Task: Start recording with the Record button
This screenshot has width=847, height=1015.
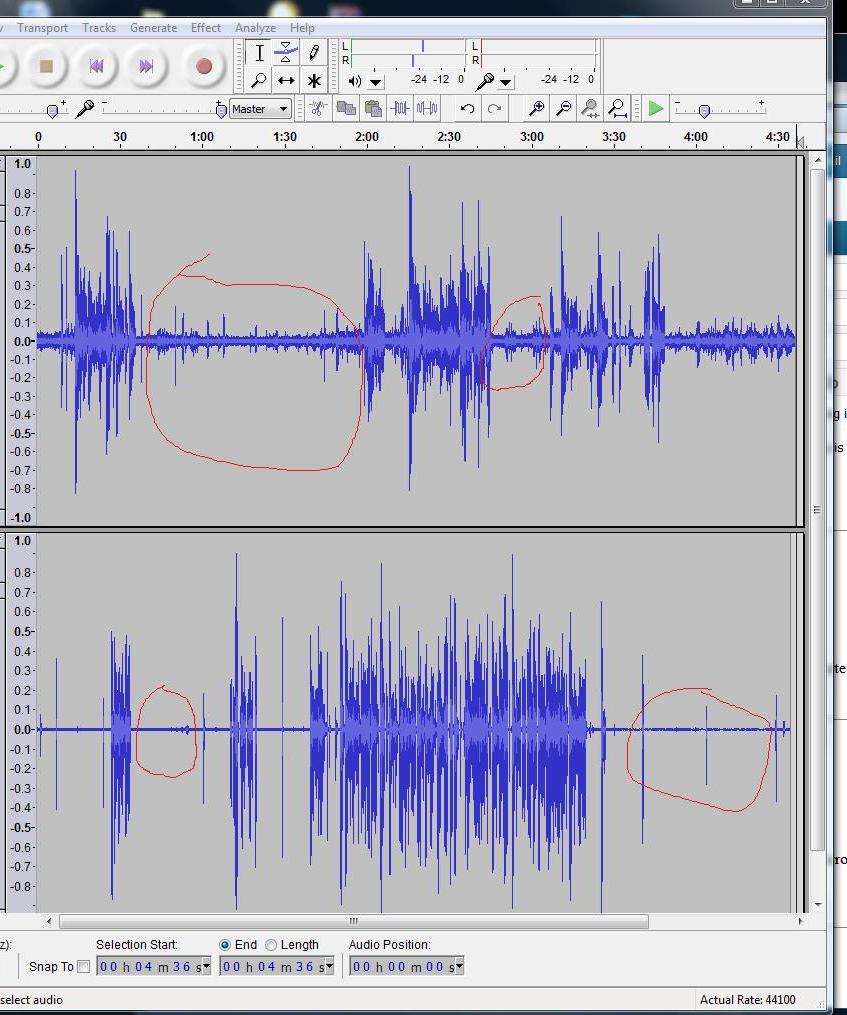Action: pyautogui.click(x=204, y=66)
